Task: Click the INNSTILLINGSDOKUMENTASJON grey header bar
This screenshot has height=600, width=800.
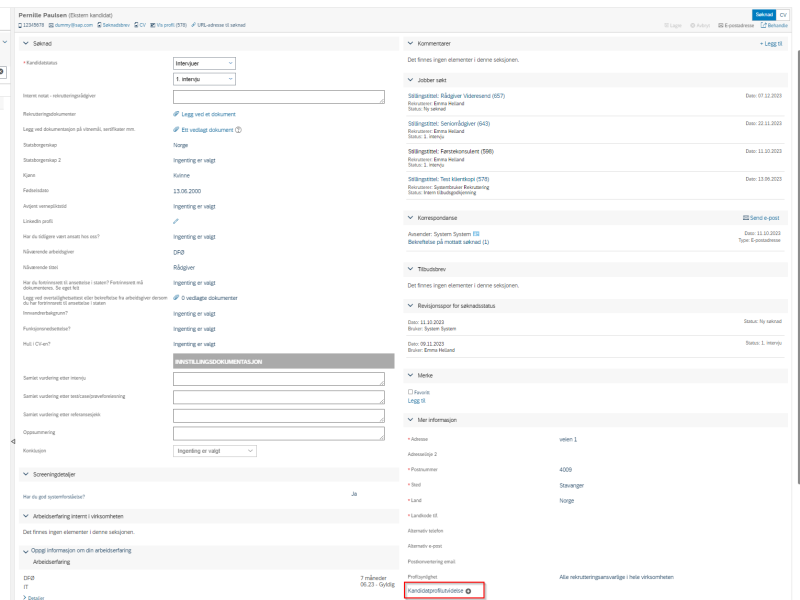Action: (x=284, y=361)
